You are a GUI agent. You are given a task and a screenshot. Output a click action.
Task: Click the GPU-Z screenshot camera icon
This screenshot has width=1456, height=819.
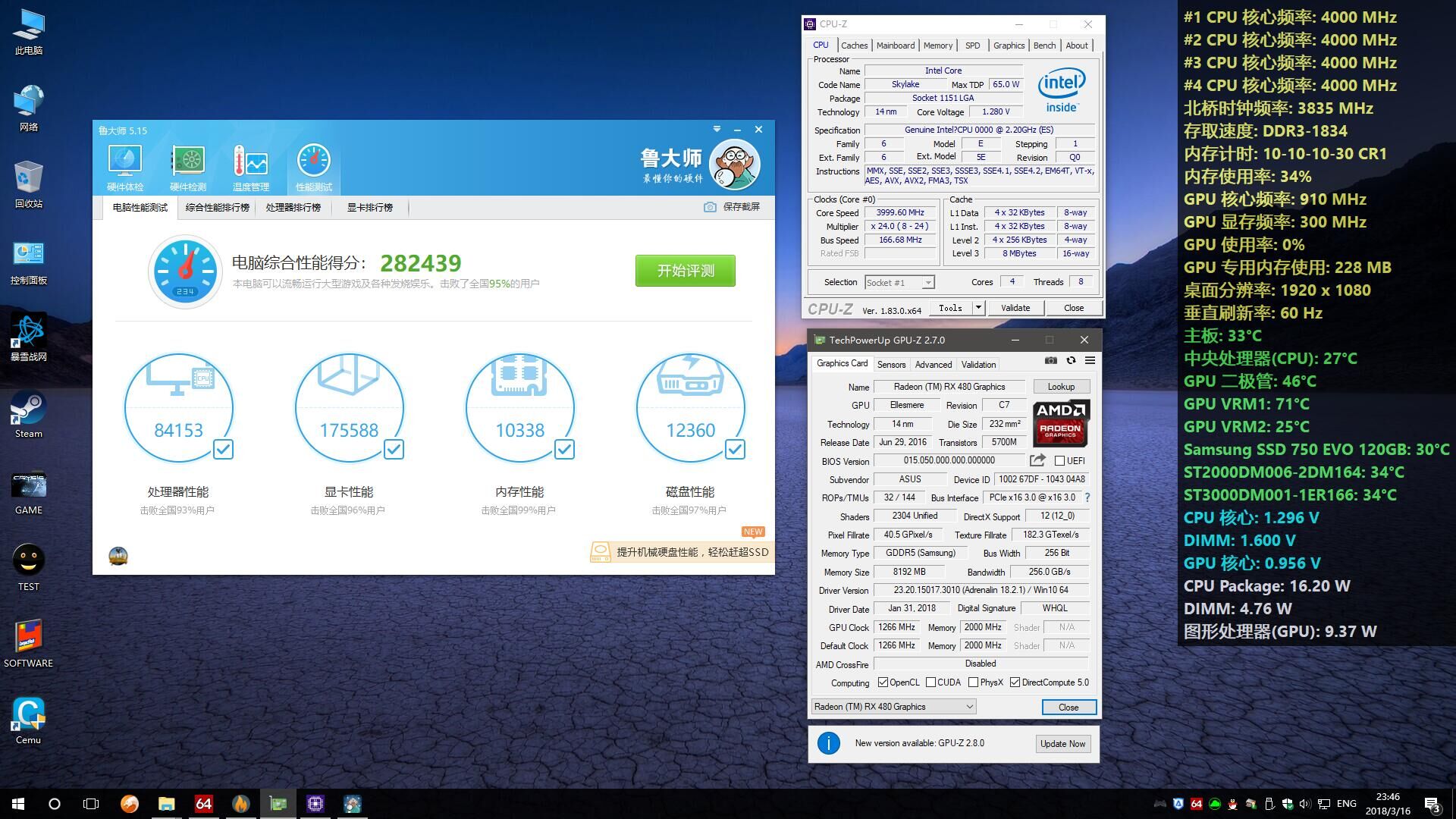click(1050, 361)
